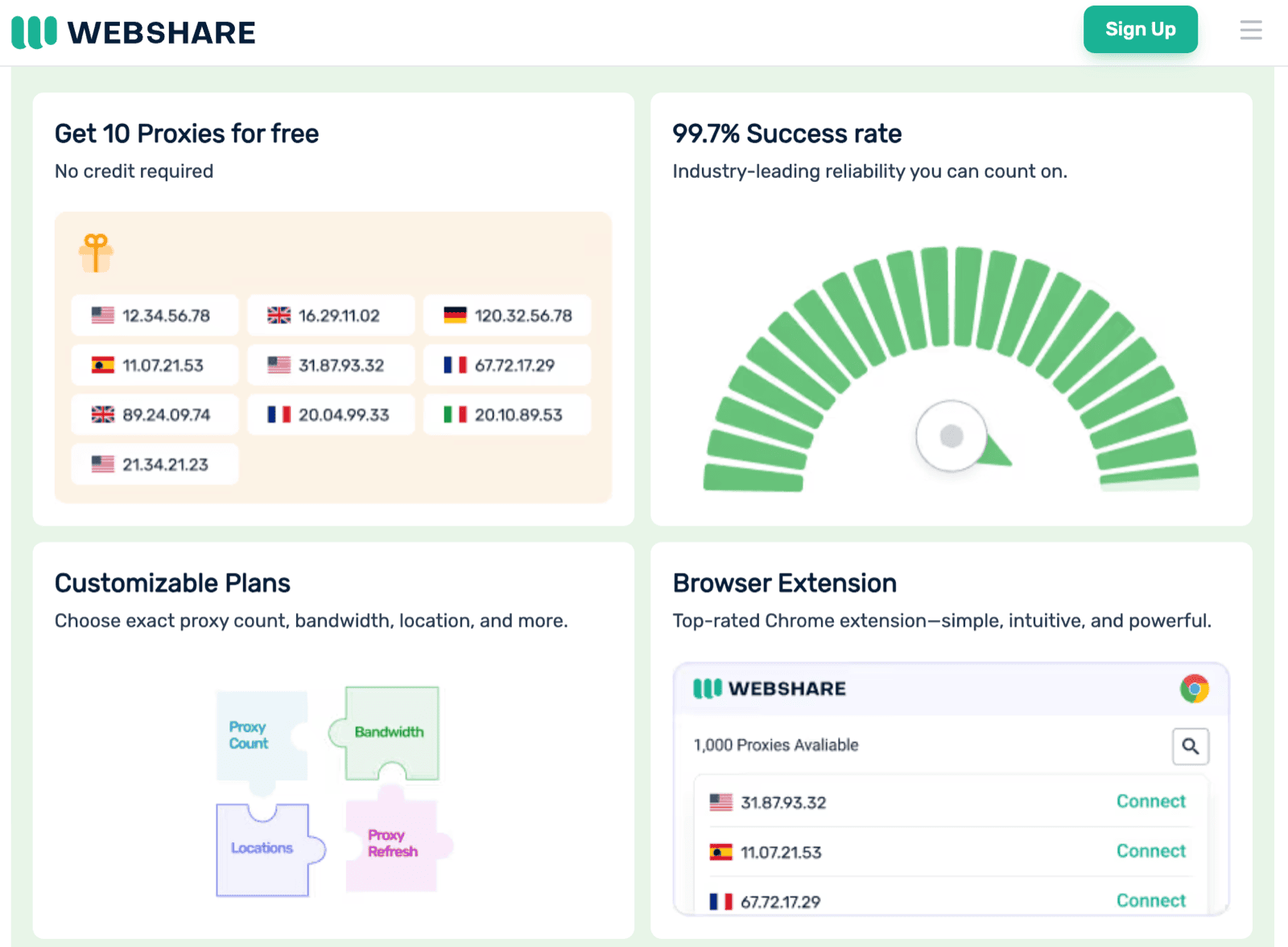The height and width of the screenshot is (947, 1288).
Task: Click the success rate gauge dial knob
Action: coord(952,436)
